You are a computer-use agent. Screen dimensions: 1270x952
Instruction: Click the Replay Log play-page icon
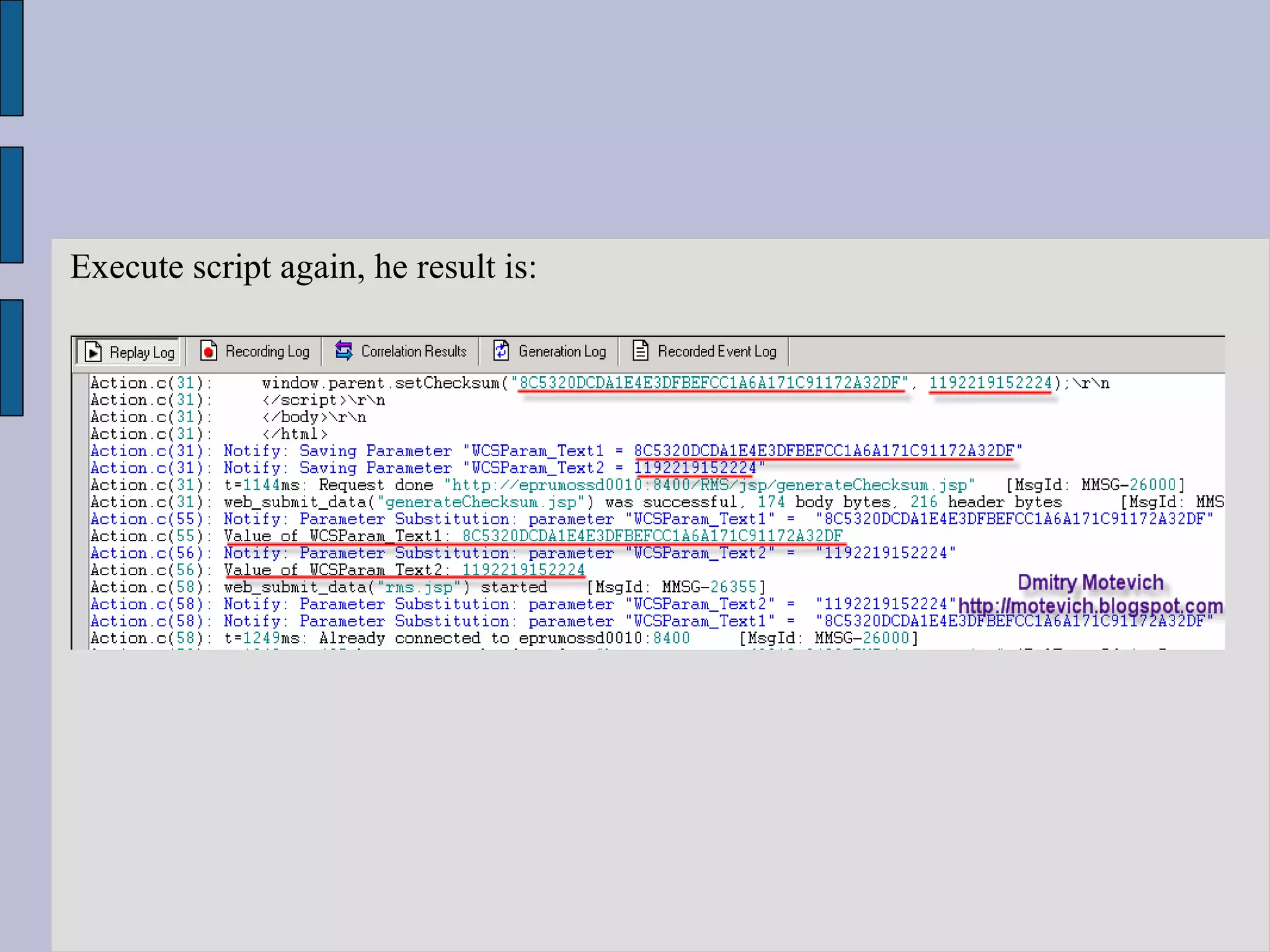point(93,351)
